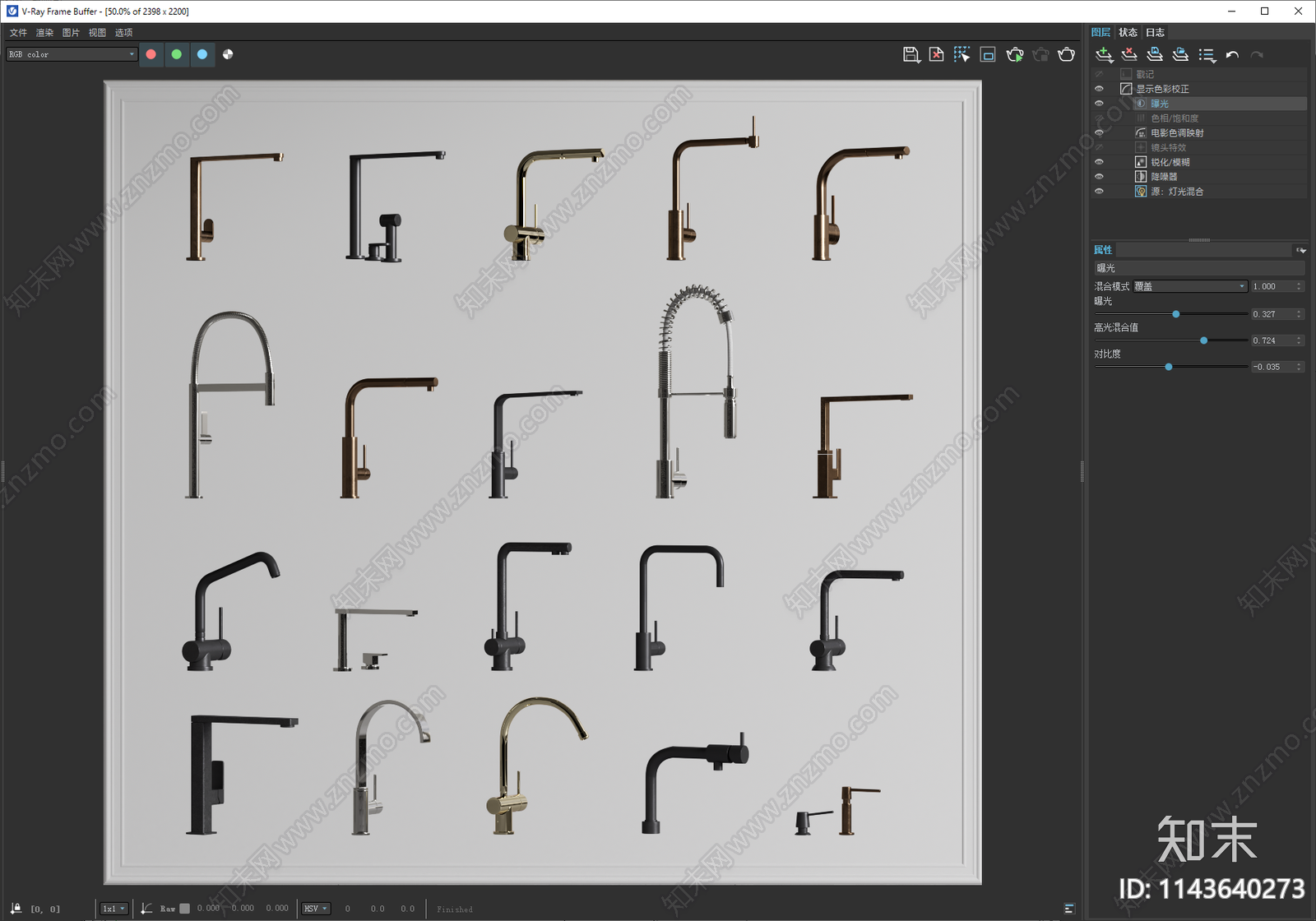Toggle the bottom-right panel layout icon

pos(1069,909)
